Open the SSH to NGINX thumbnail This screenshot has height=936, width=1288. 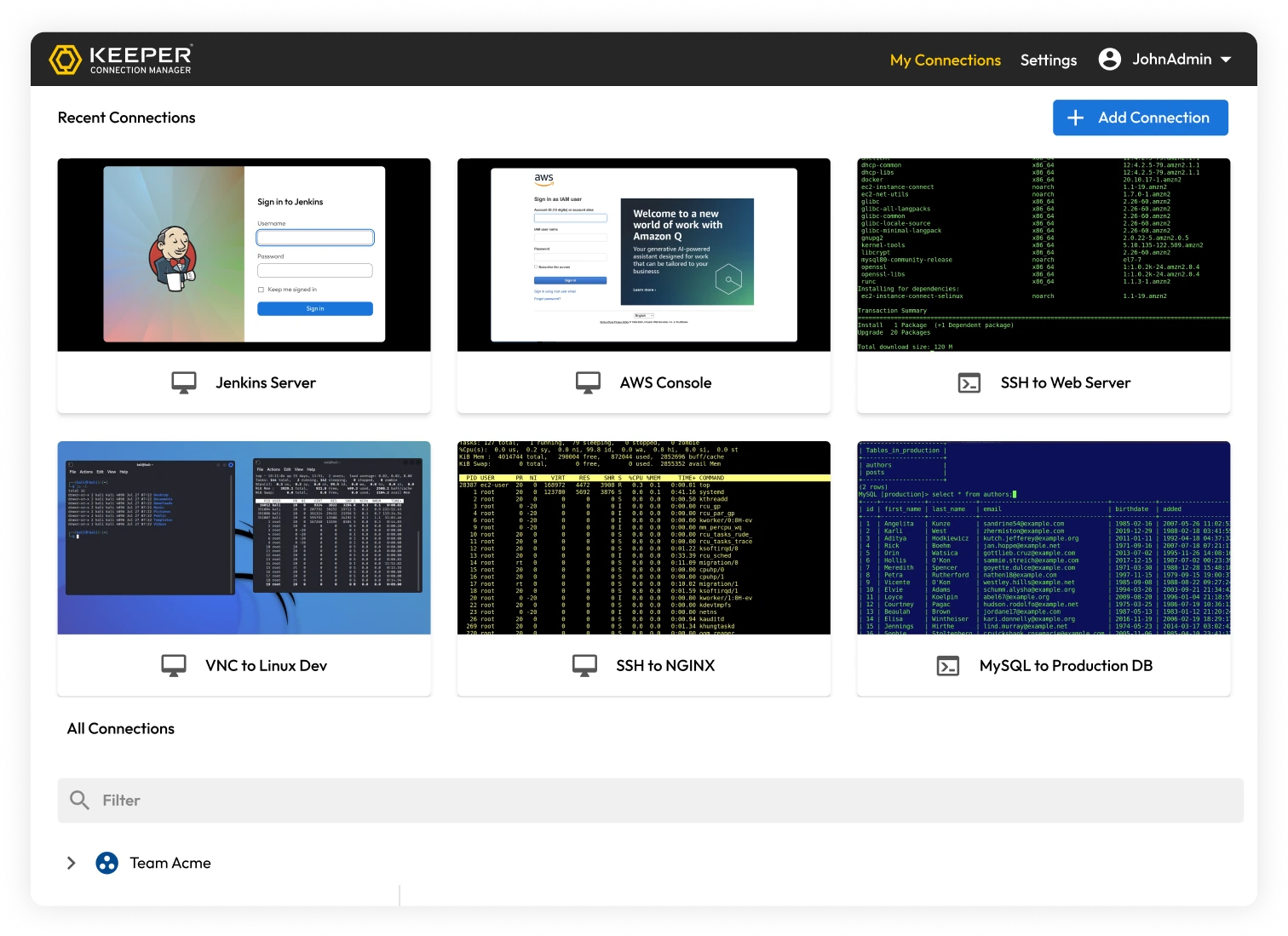[644, 537]
